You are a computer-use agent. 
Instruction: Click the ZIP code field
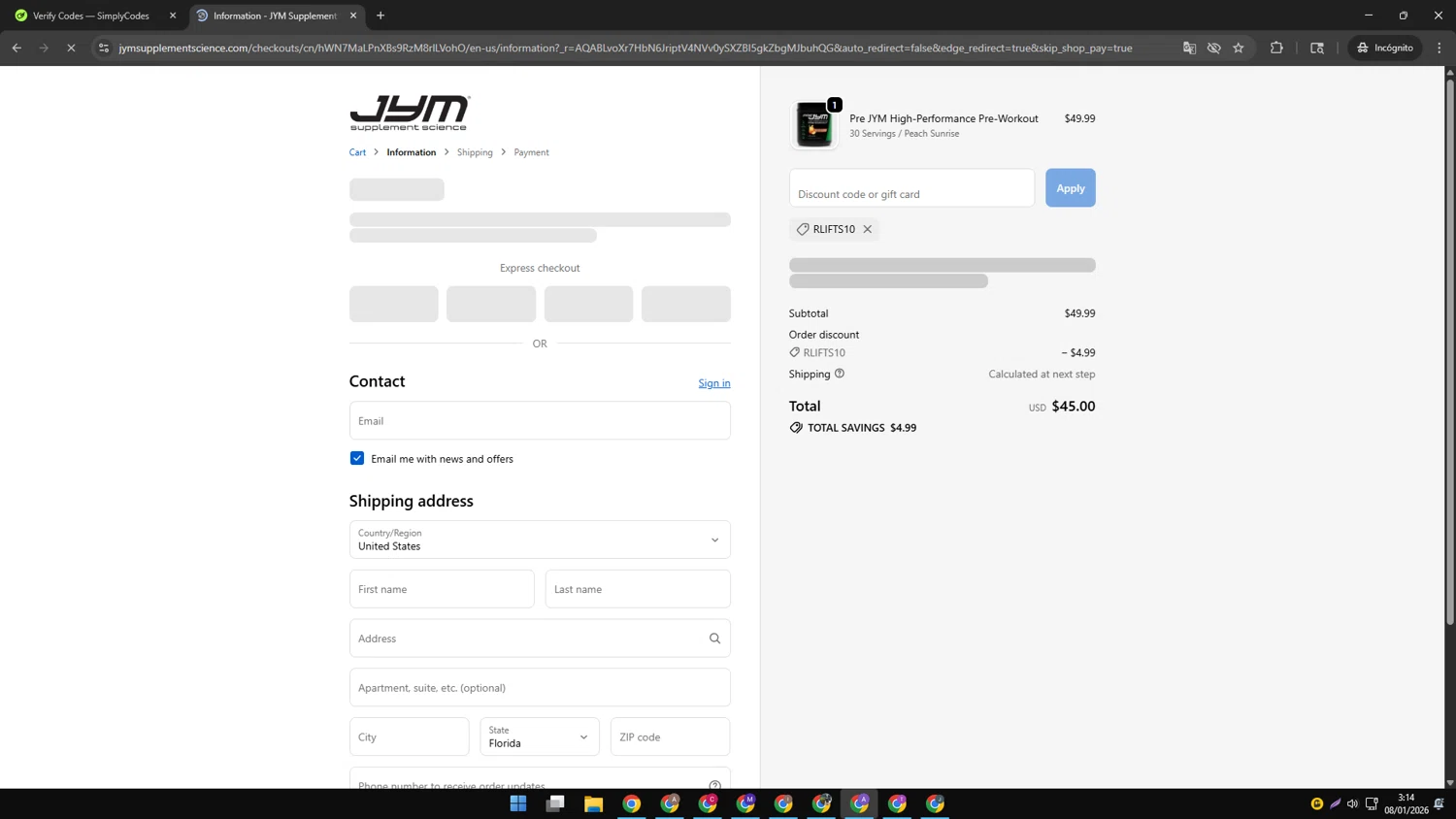pyautogui.click(x=670, y=737)
